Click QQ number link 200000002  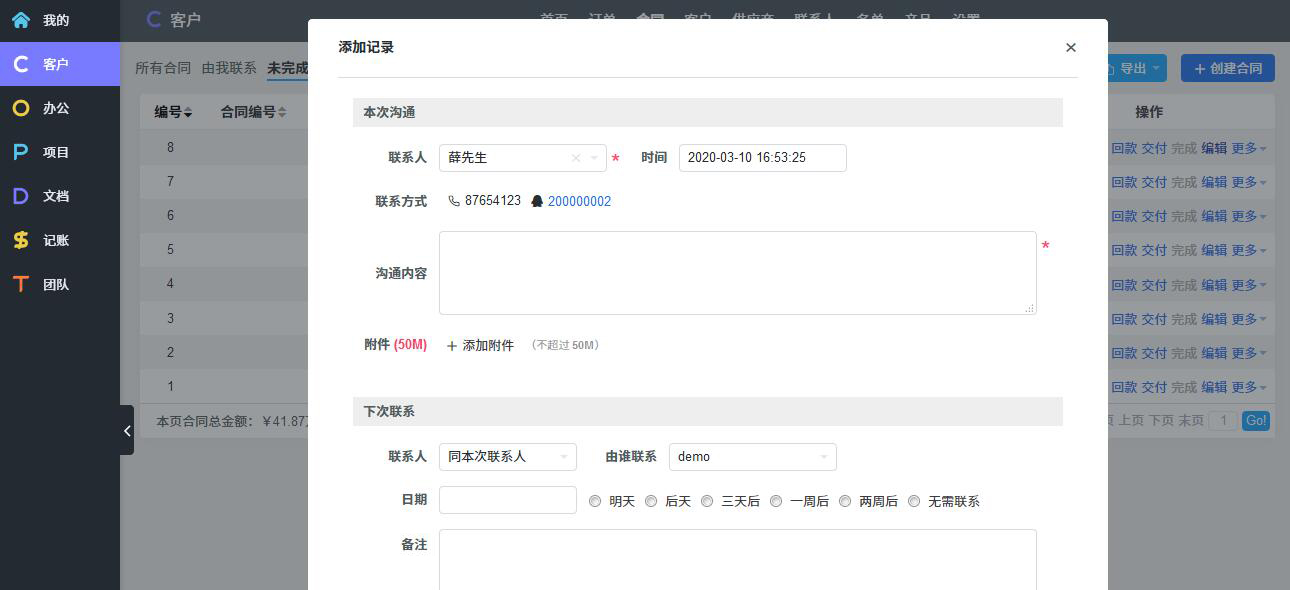(579, 201)
